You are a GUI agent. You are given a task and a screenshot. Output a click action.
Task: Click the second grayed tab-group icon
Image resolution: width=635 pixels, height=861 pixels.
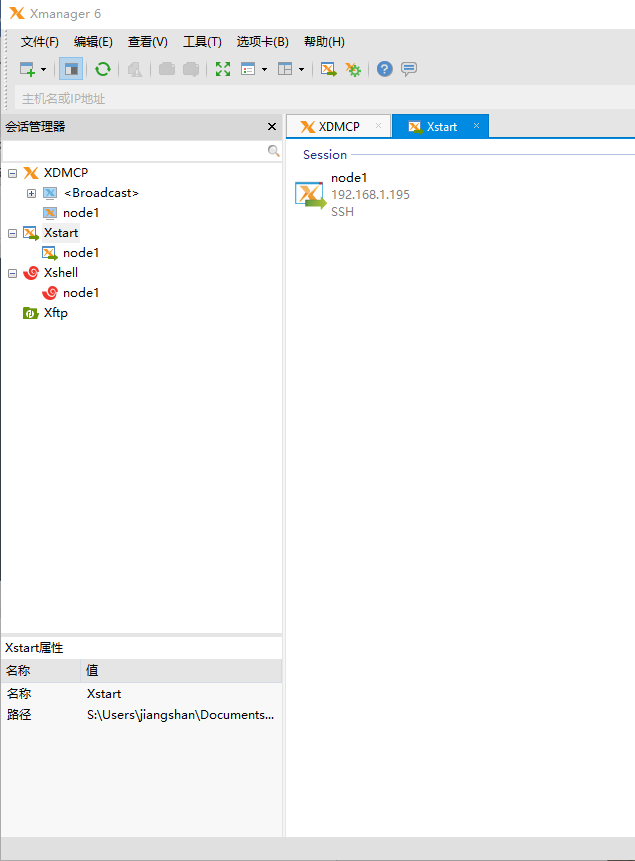[x=191, y=69]
